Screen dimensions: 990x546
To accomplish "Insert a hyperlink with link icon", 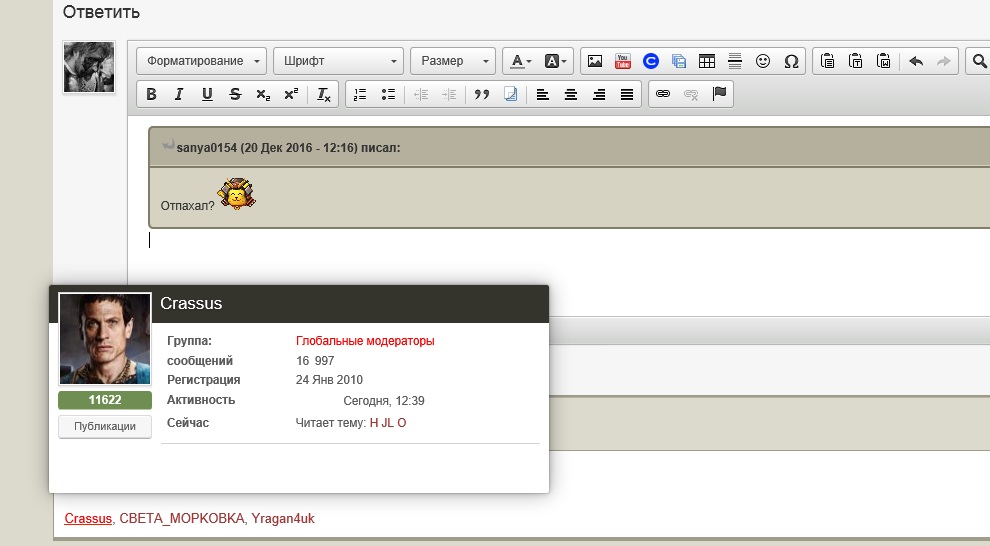I will pyautogui.click(x=662, y=95).
